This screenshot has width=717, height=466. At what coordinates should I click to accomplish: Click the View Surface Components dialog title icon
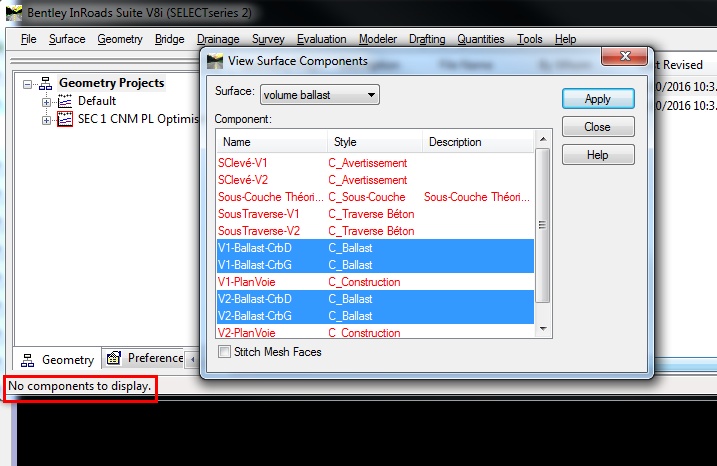pyautogui.click(x=215, y=61)
